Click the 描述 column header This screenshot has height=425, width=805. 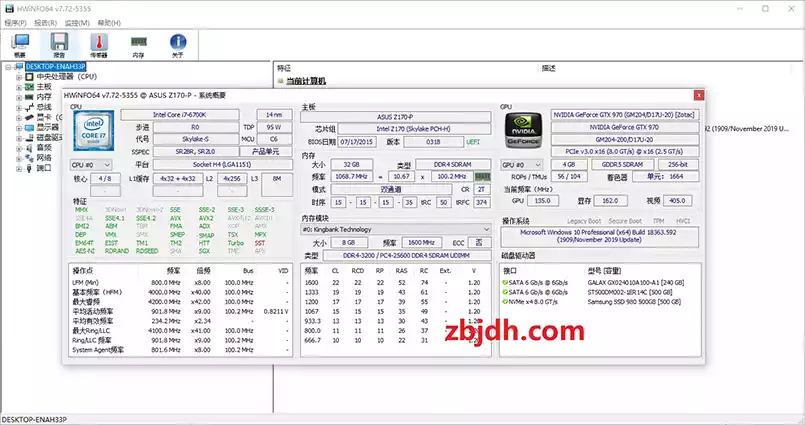(x=549, y=68)
